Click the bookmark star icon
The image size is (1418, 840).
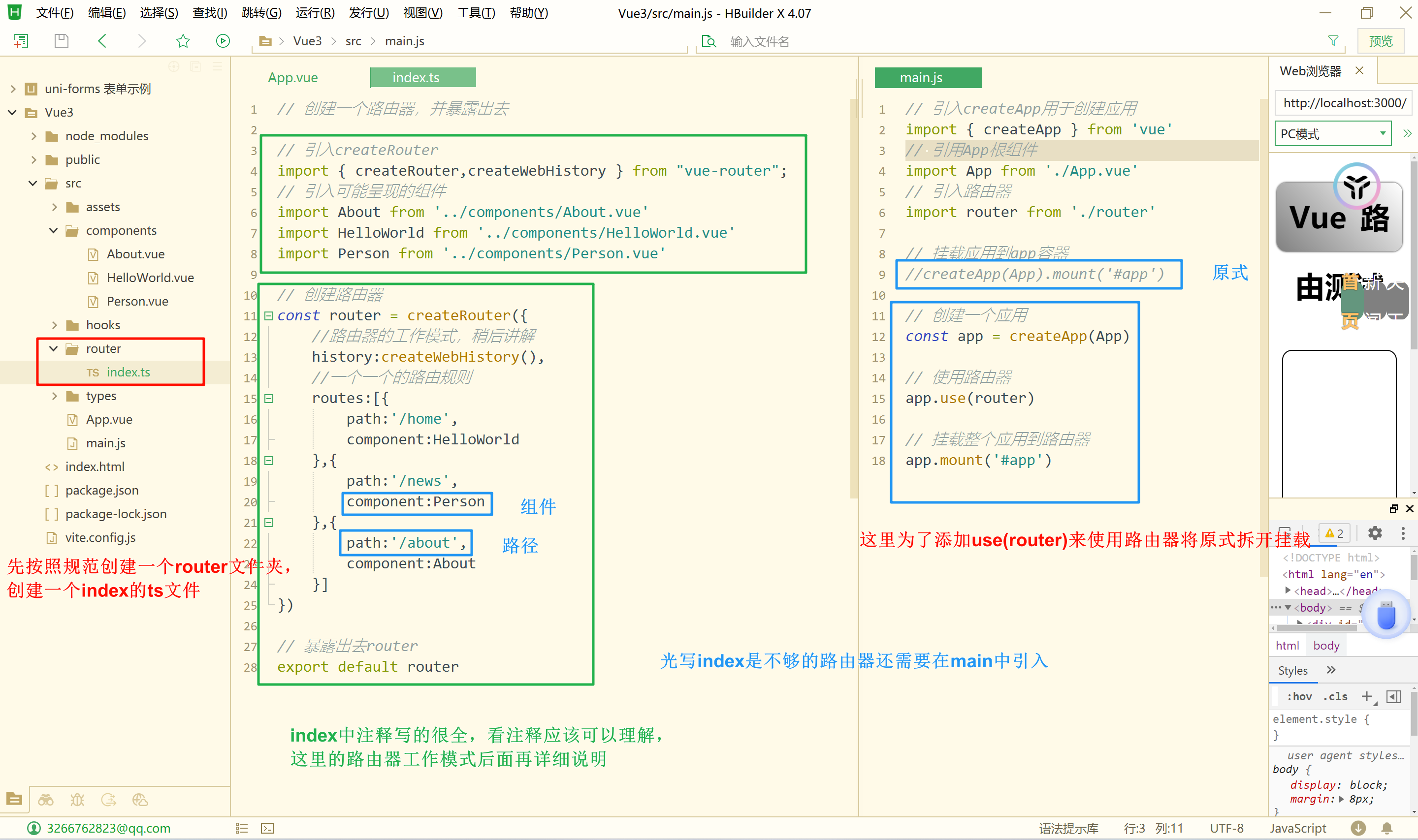tap(182, 41)
